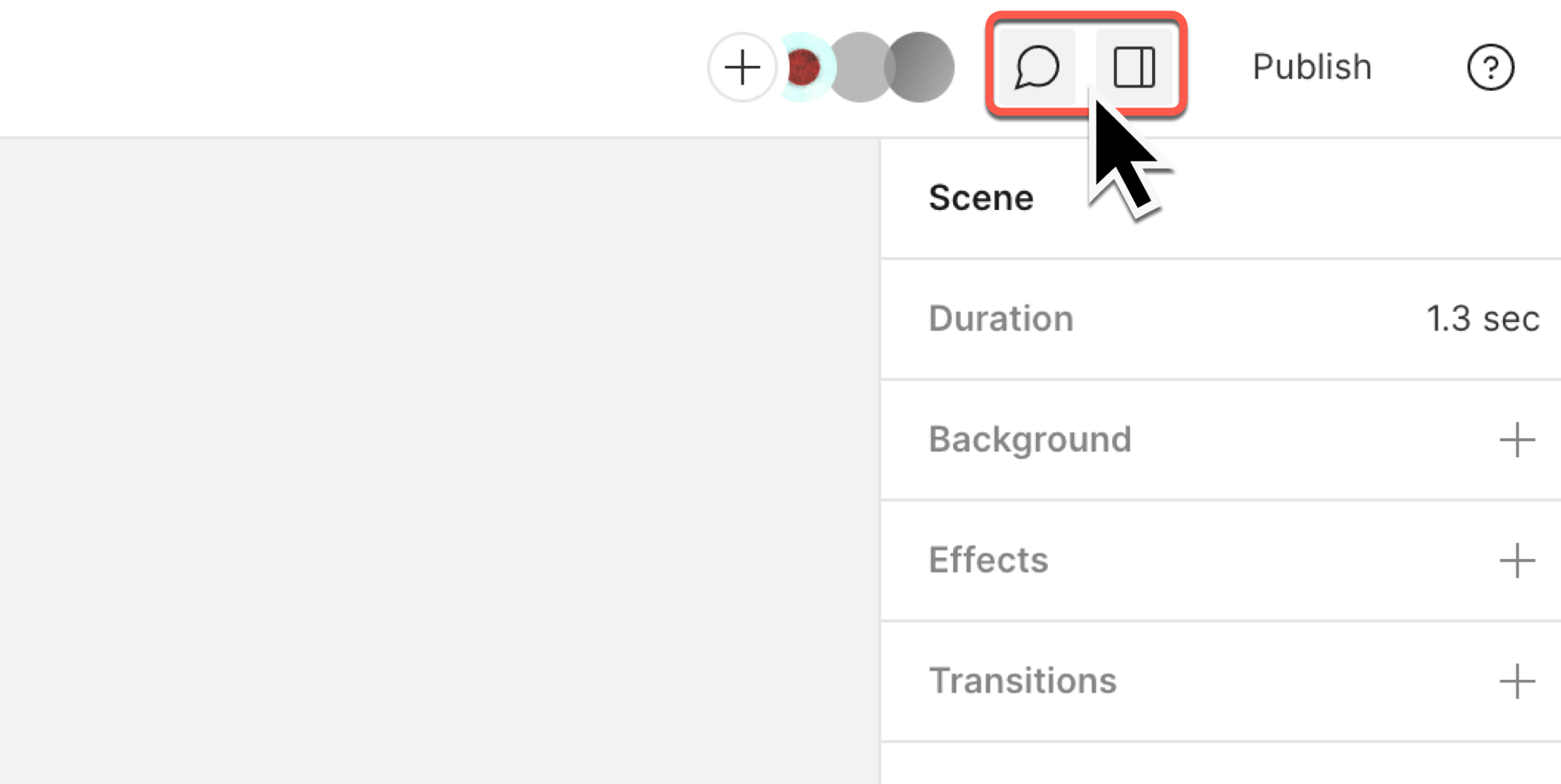Click the Publish button

click(x=1311, y=67)
